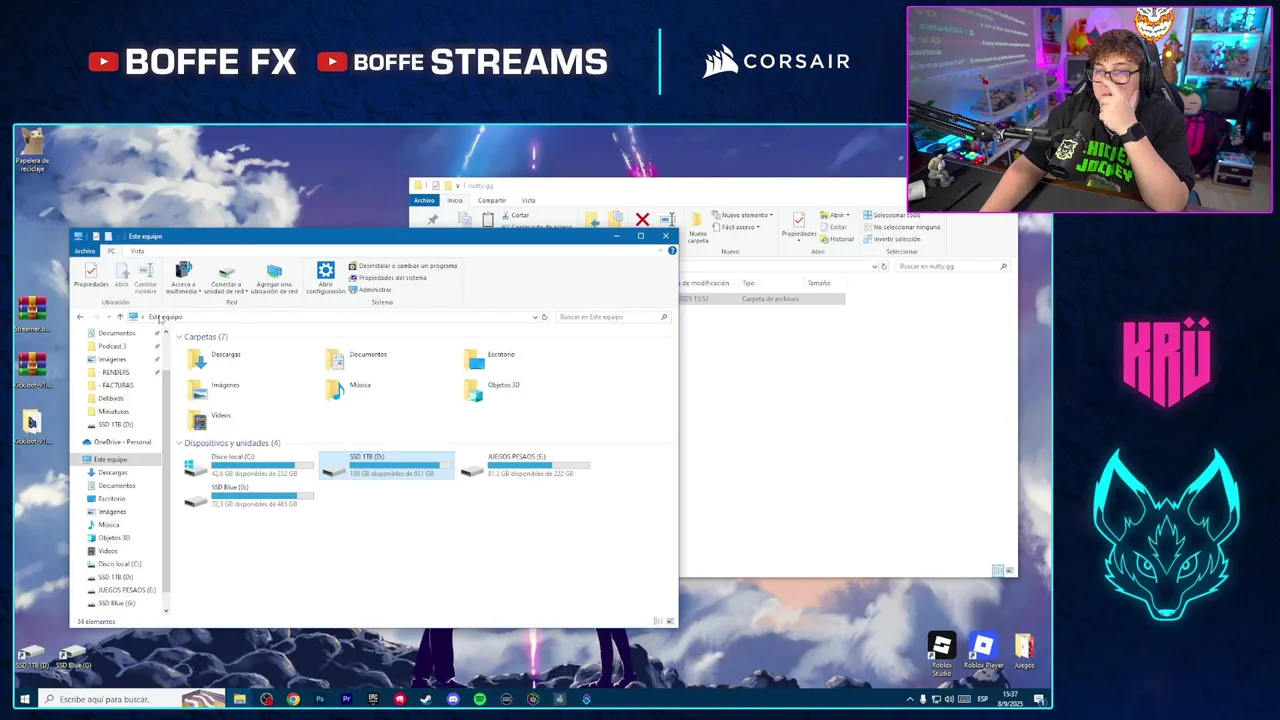
Task: Click up-one-level arrow in Este equipo
Action: [x=119, y=317]
